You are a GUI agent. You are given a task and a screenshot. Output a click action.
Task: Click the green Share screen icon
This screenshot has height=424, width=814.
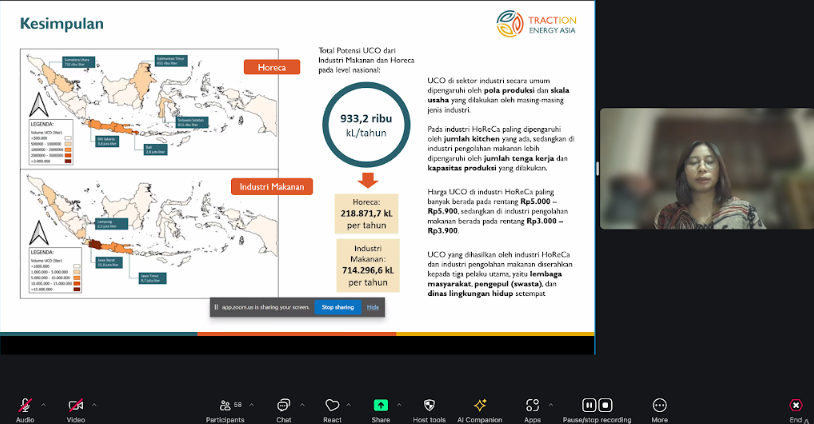point(381,405)
